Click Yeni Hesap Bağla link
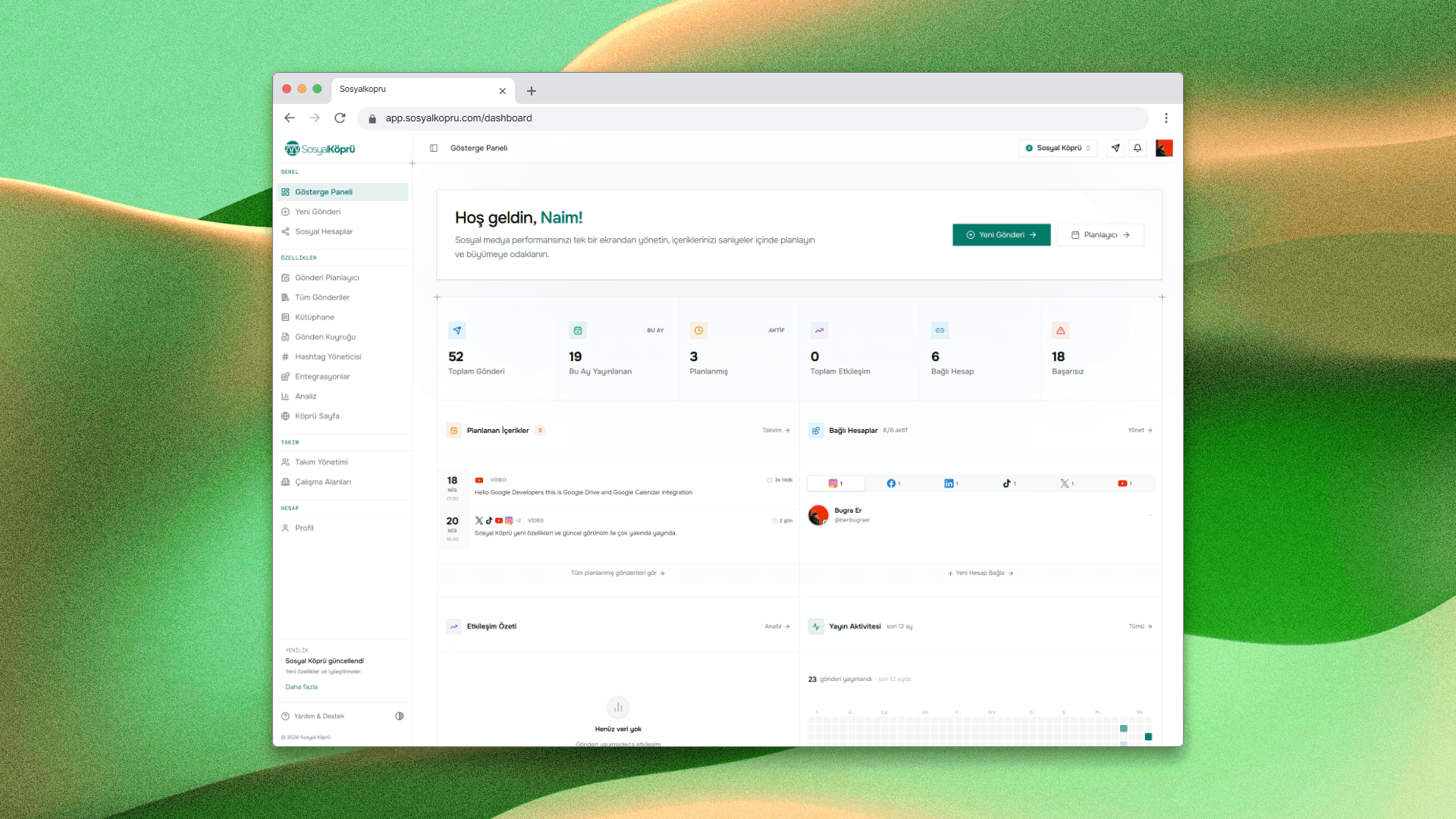The height and width of the screenshot is (819, 1456). (981, 573)
